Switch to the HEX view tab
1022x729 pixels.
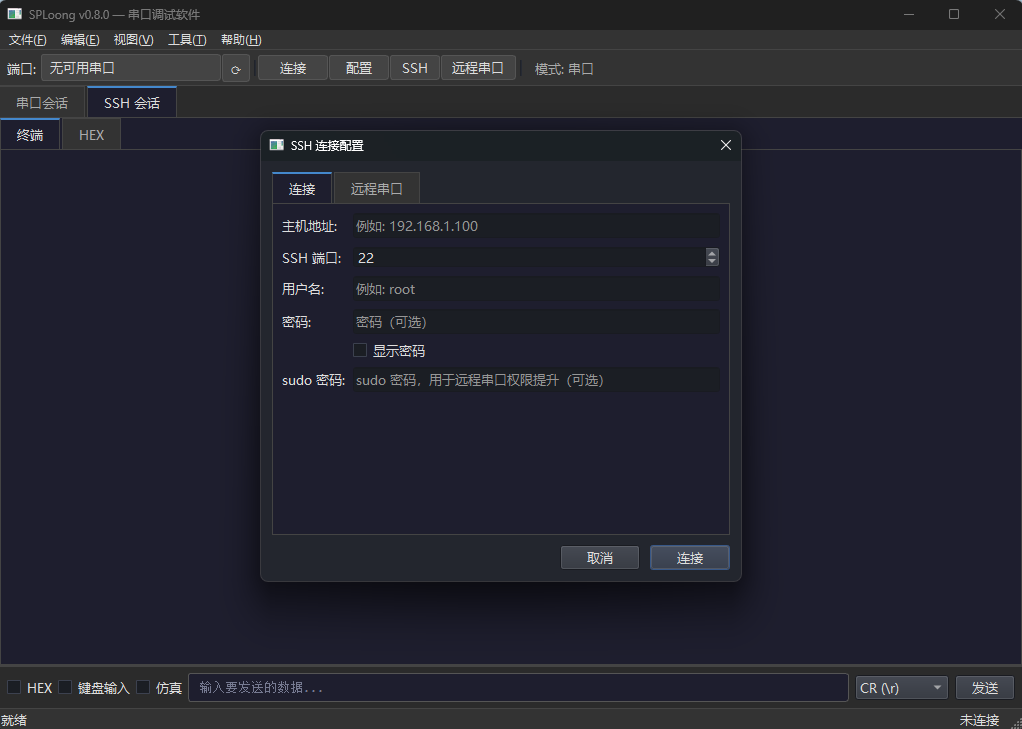click(x=91, y=135)
